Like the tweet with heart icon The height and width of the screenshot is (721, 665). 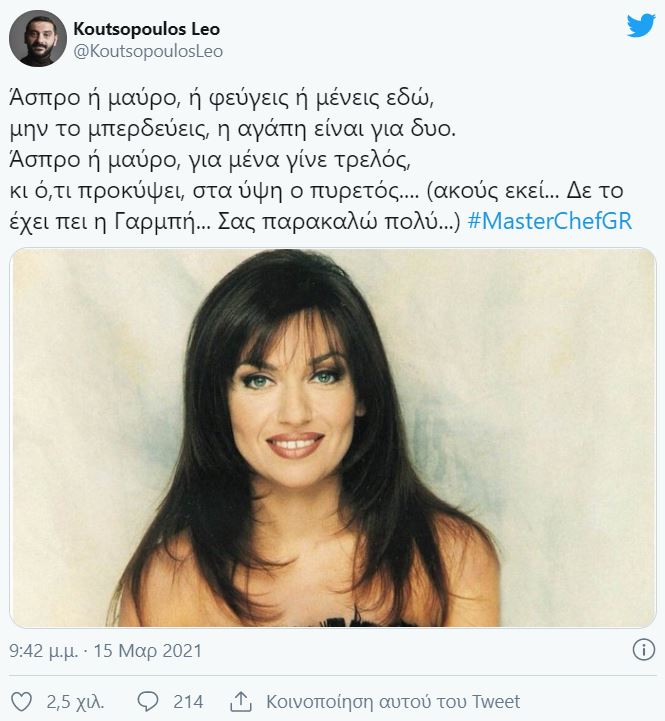point(21,702)
